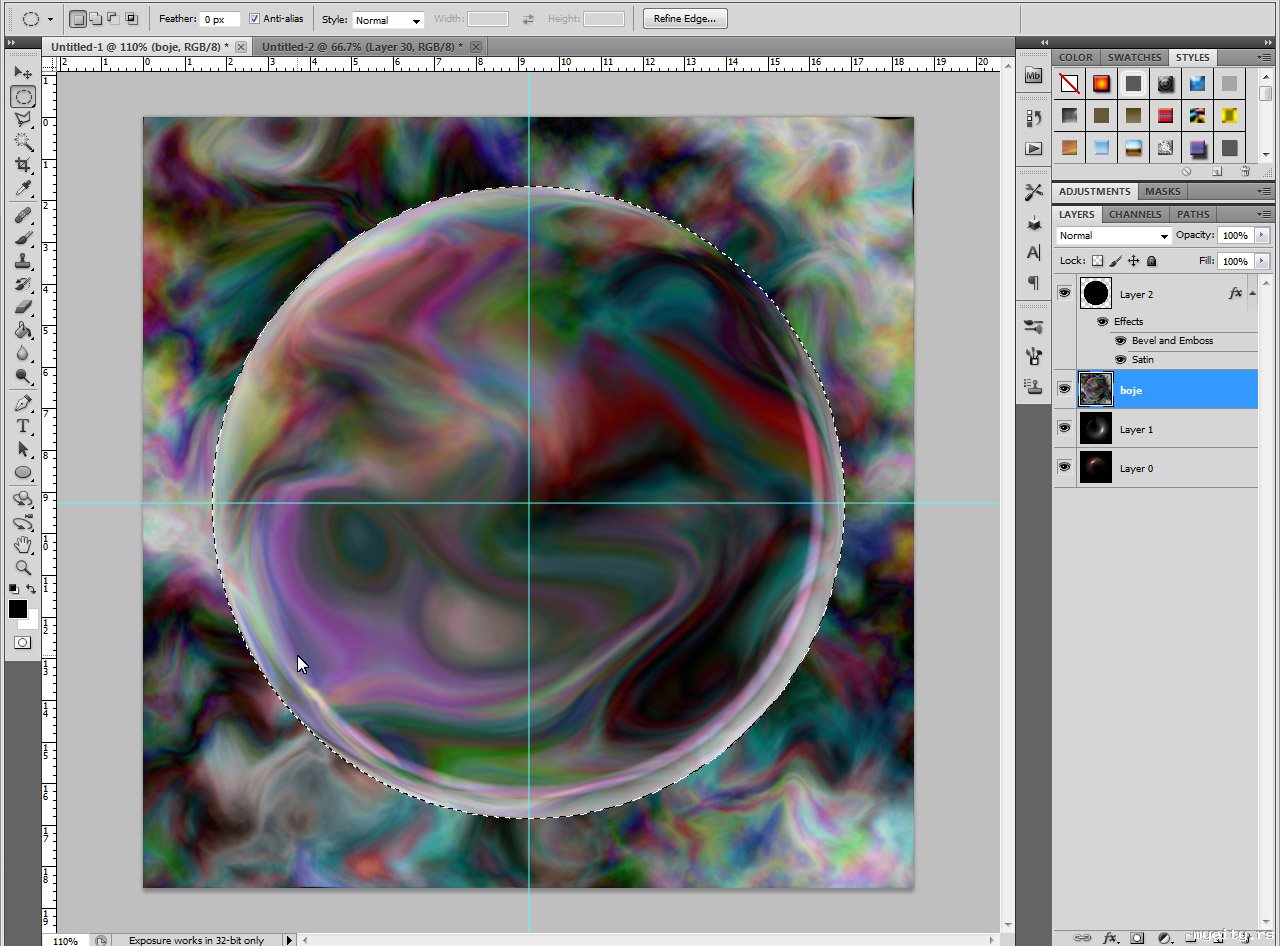The width and height of the screenshot is (1280, 946).
Task: Toggle Satin effect visibility
Action: coord(1120,360)
